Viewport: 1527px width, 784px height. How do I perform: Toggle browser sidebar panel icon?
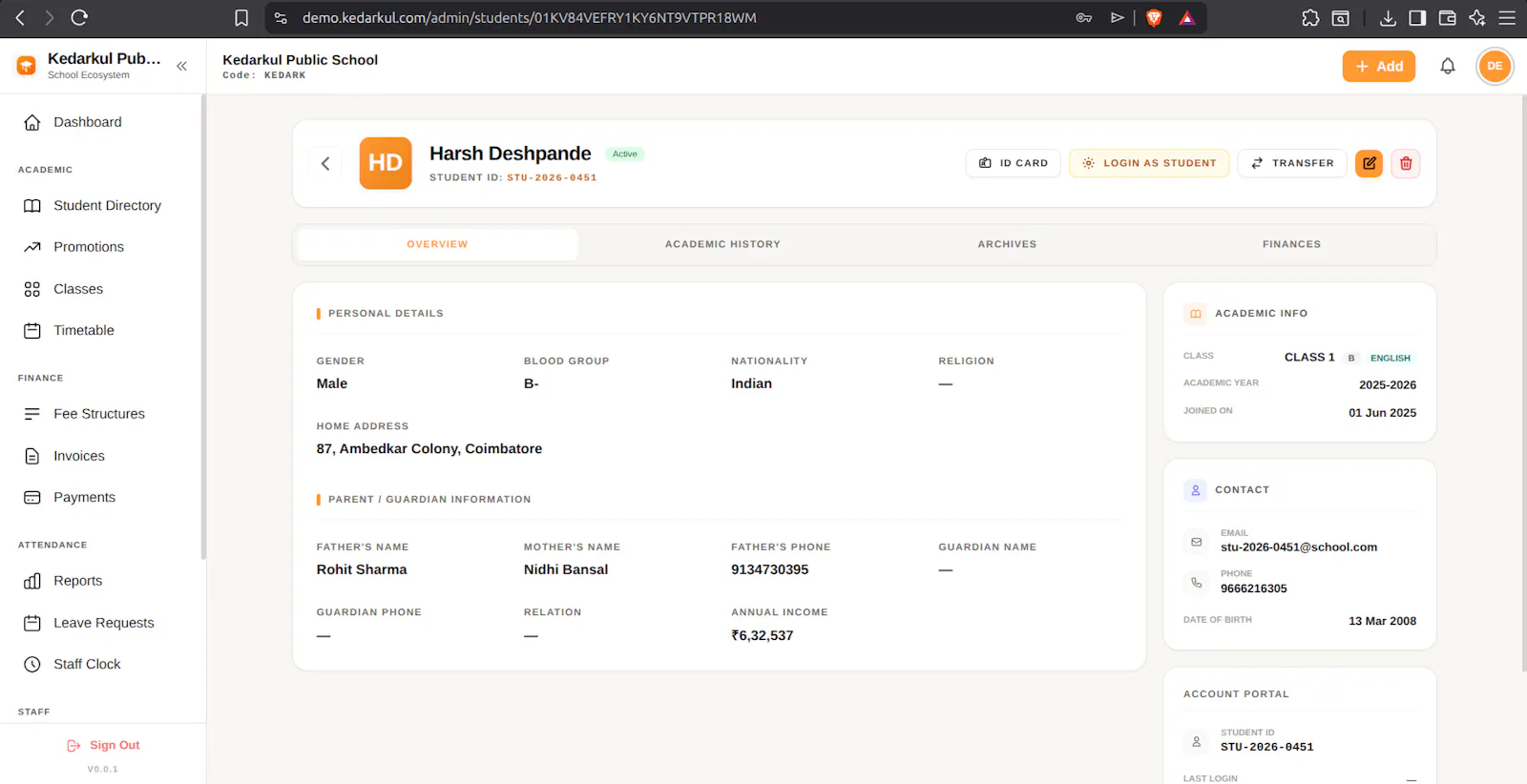[x=1417, y=17]
